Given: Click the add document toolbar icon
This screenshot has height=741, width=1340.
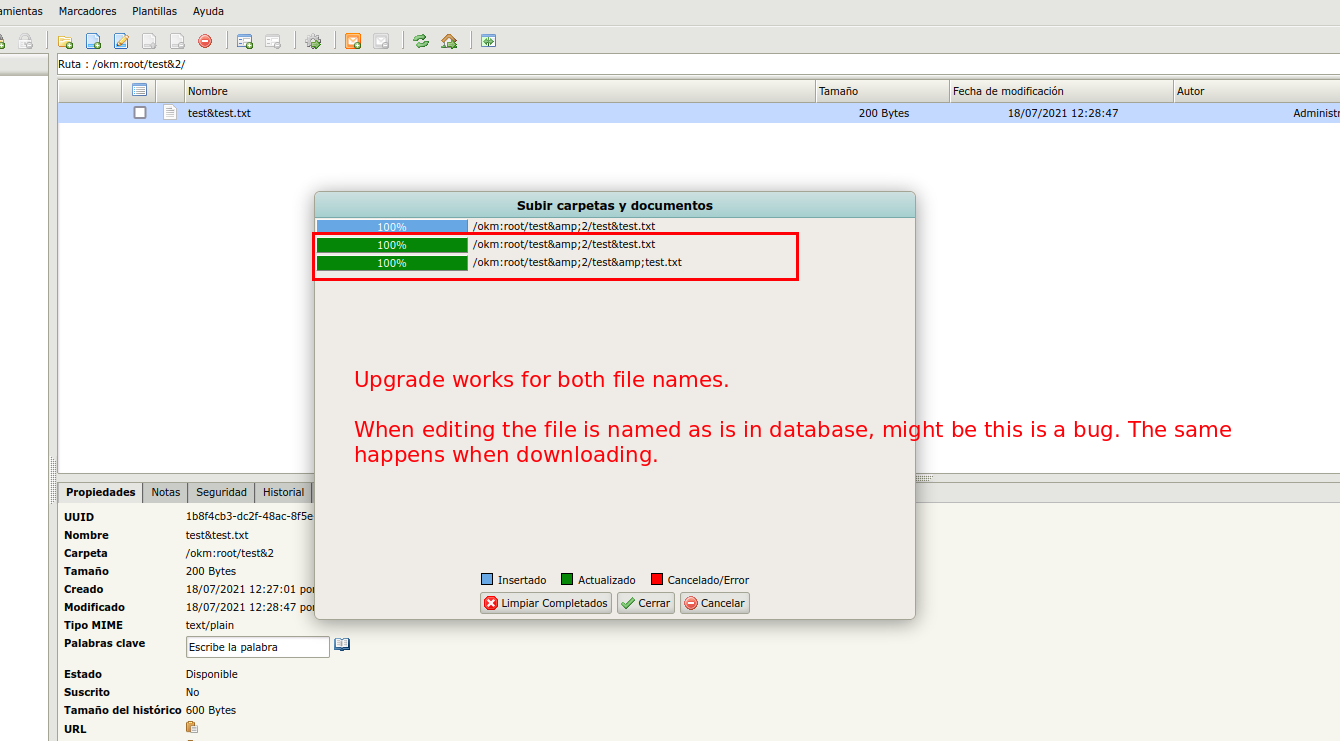Looking at the screenshot, I should pos(93,41).
